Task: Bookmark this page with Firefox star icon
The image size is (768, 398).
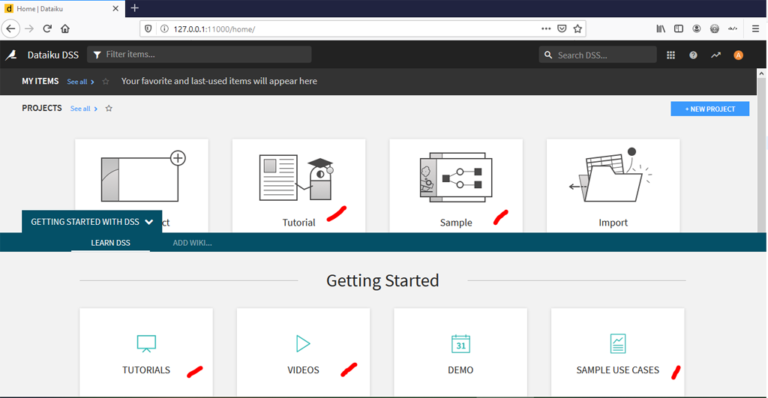Action: click(577, 29)
